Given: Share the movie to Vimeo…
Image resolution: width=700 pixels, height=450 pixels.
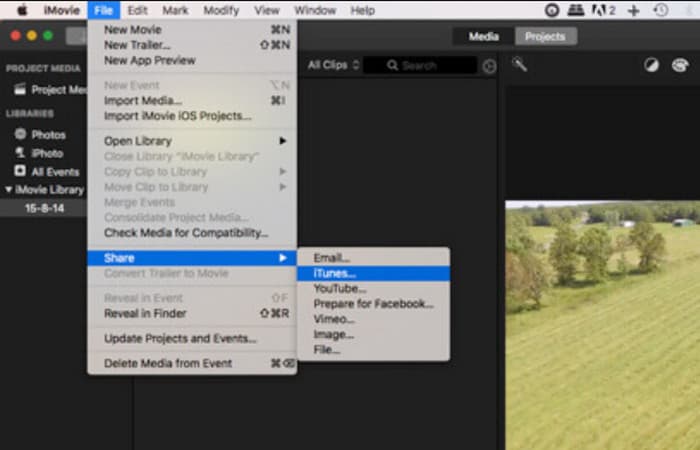Looking at the screenshot, I should 373,319.
